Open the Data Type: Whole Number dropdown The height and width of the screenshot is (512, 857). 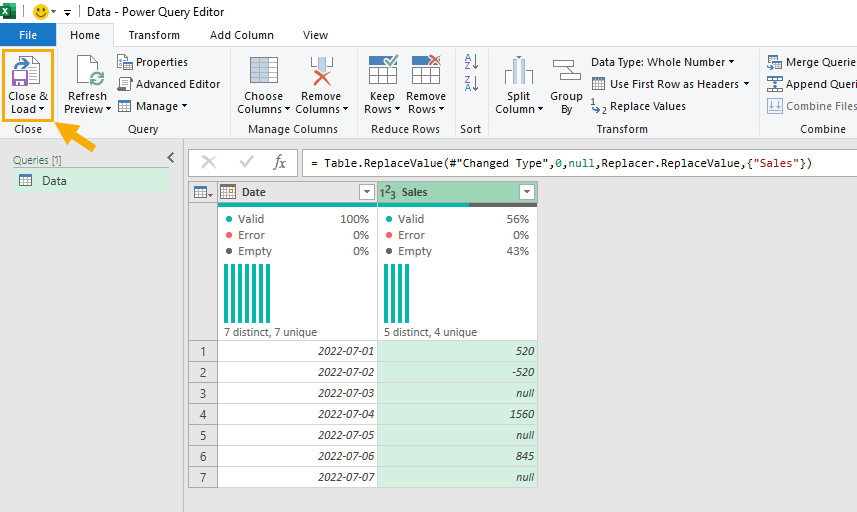pyautogui.click(x=662, y=62)
